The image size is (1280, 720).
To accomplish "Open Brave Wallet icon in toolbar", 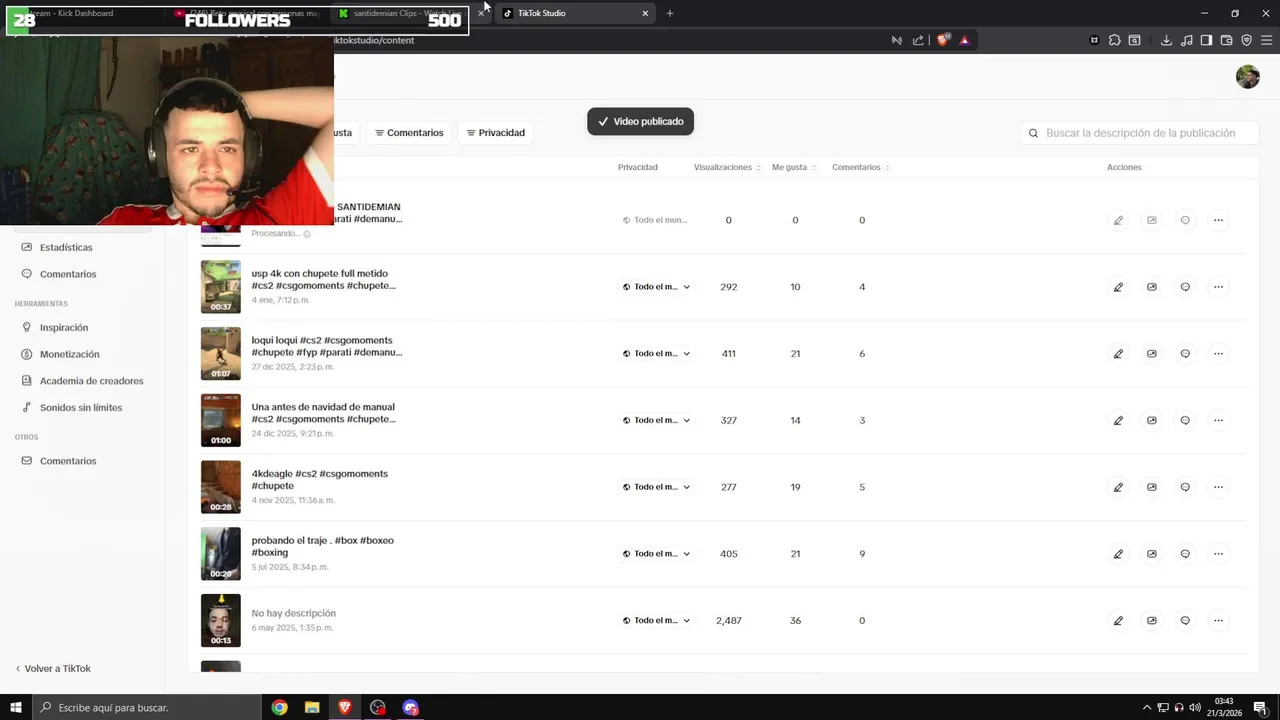I will [x=1226, y=40].
